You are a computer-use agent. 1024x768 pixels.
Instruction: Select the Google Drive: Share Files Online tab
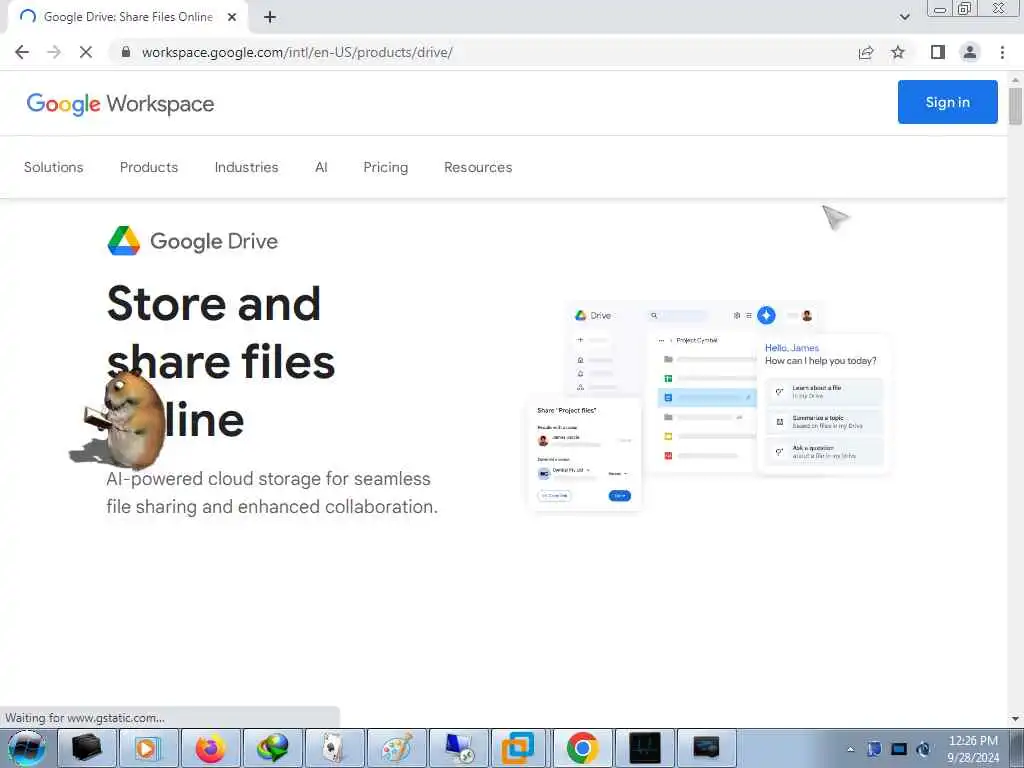127,17
